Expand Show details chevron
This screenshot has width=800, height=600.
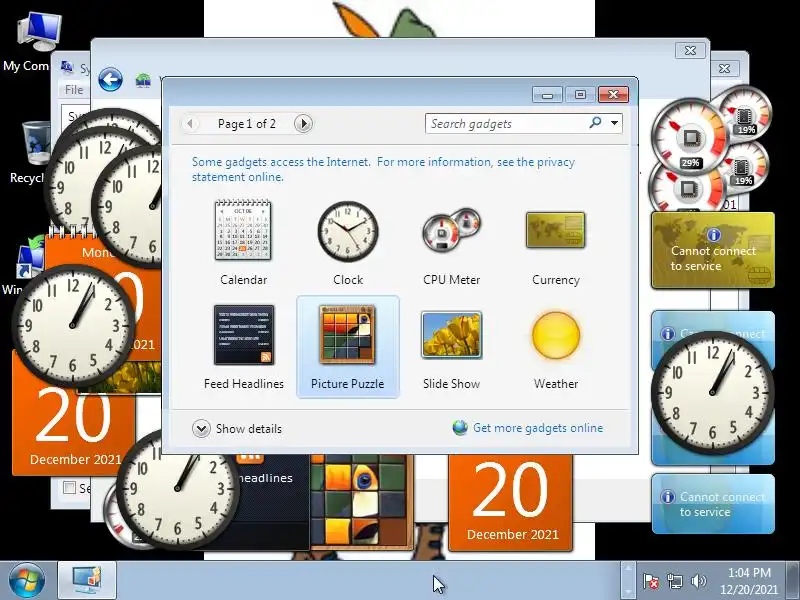[x=201, y=429]
